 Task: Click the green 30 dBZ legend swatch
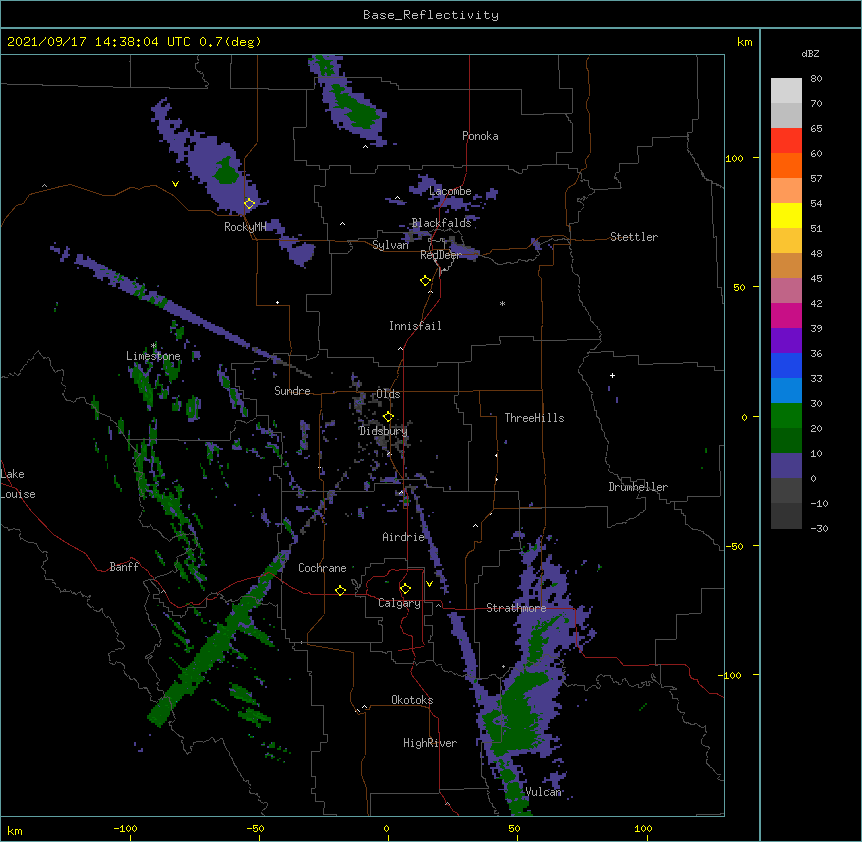point(786,416)
